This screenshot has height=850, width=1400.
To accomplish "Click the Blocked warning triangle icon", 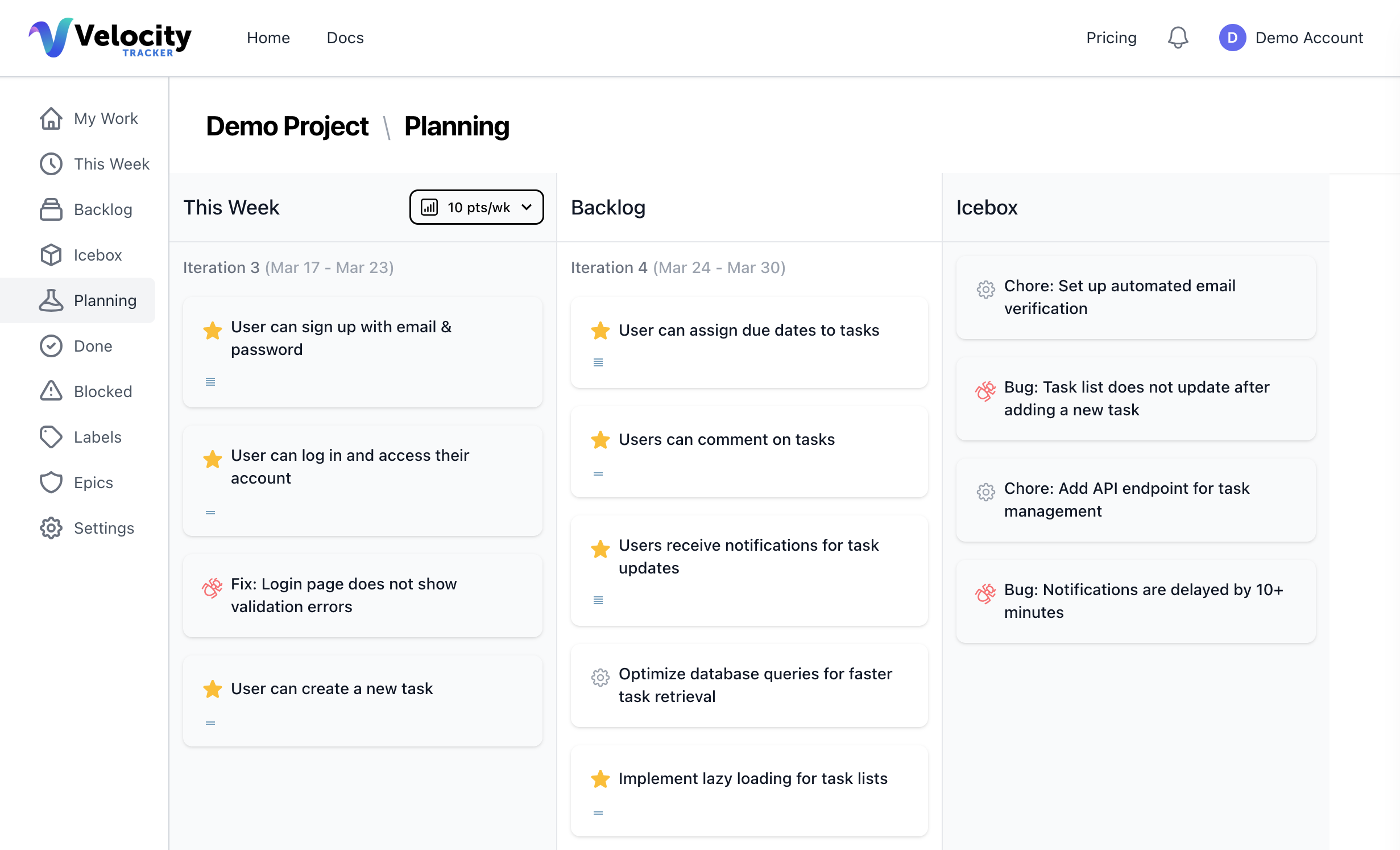I will point(51,391).
